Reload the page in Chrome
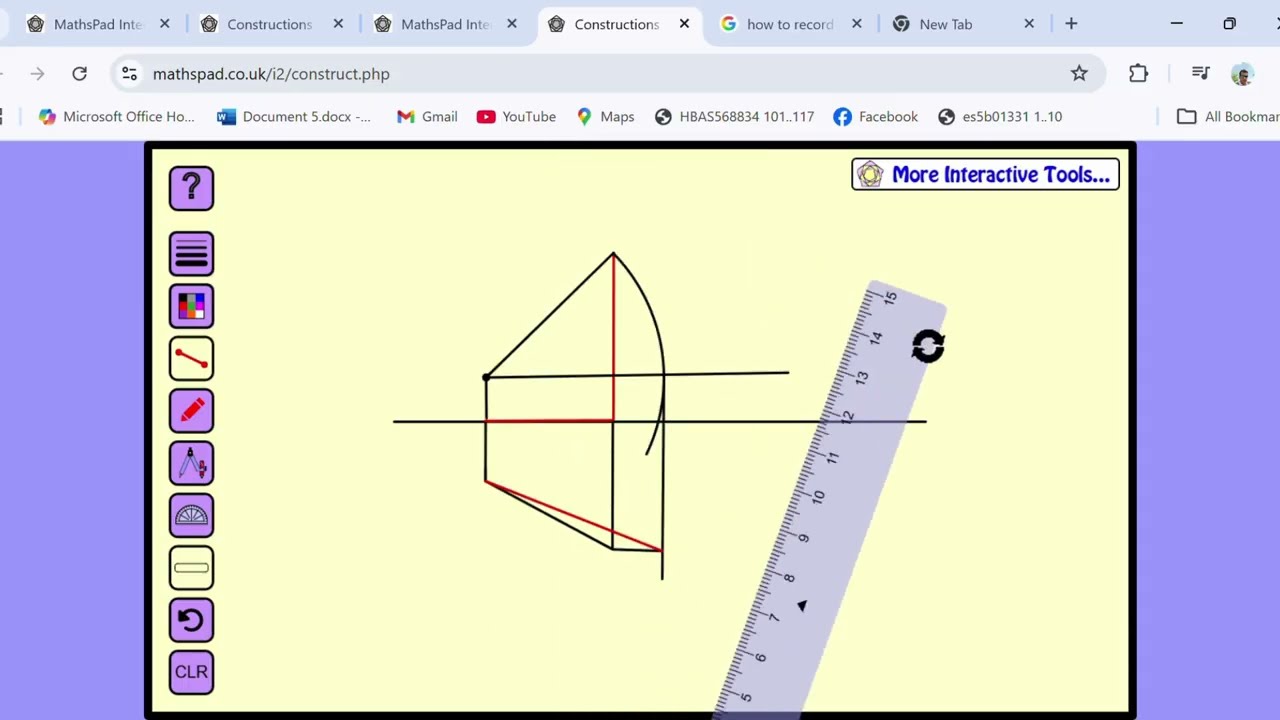The width and height of the screenshot is (1280, 720). (x=80, y=73)
